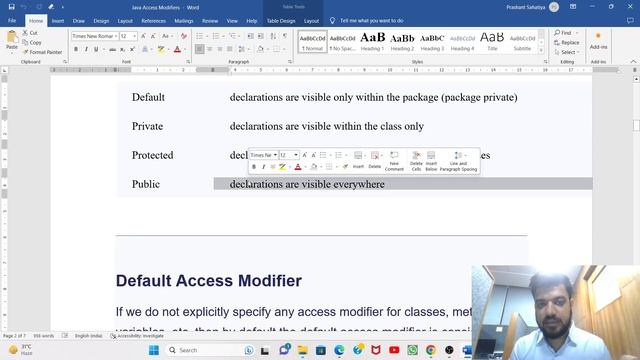Screen dimensions: 640x360
Task: Center align text in the ribbon
Action: pyautogui.click(x=209, y=49)
